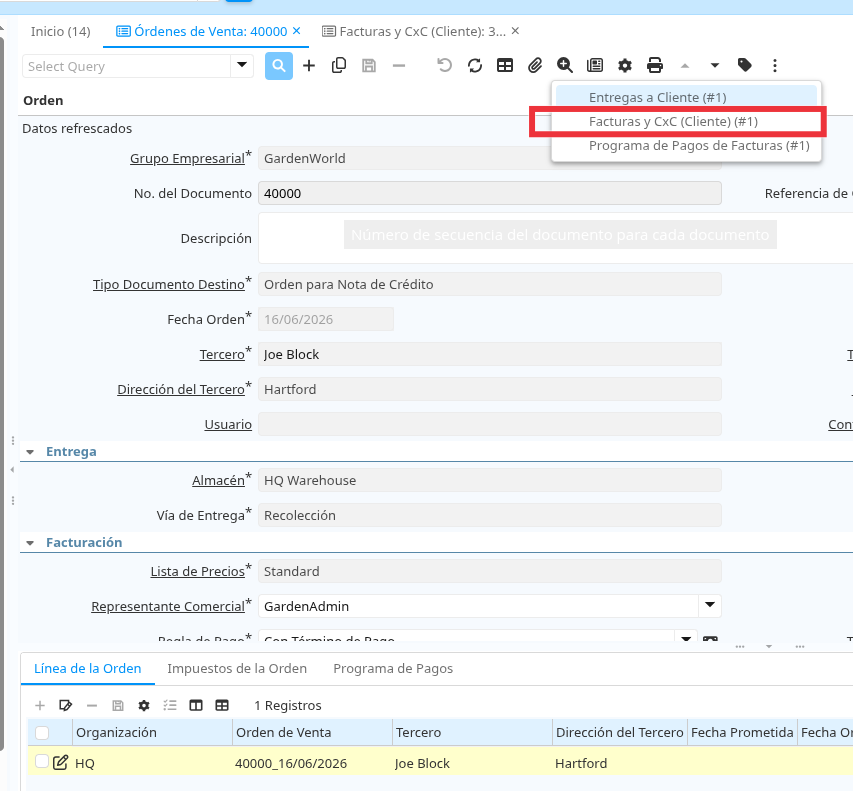Follow the Usuario label link
This screenshot has width=853, height=791.
[228, 424]
